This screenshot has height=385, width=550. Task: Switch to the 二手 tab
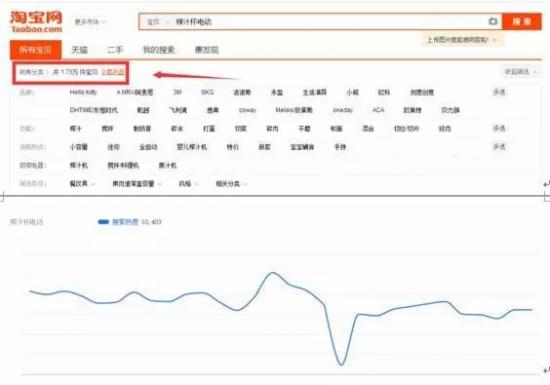[x=115, y=50]
